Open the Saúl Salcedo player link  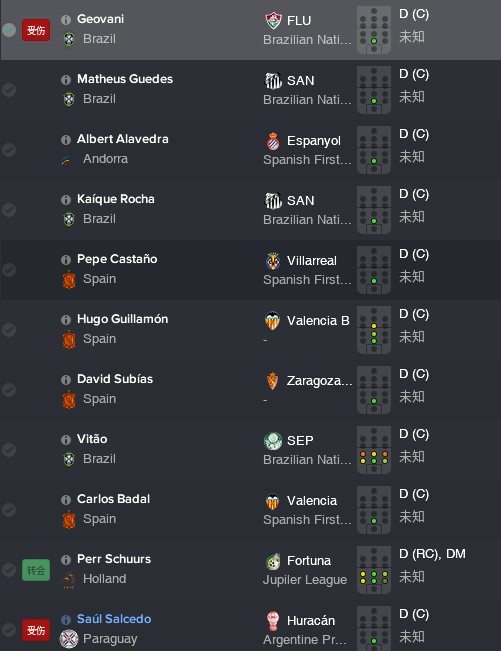pyautogui.click(x=114, y=619)
